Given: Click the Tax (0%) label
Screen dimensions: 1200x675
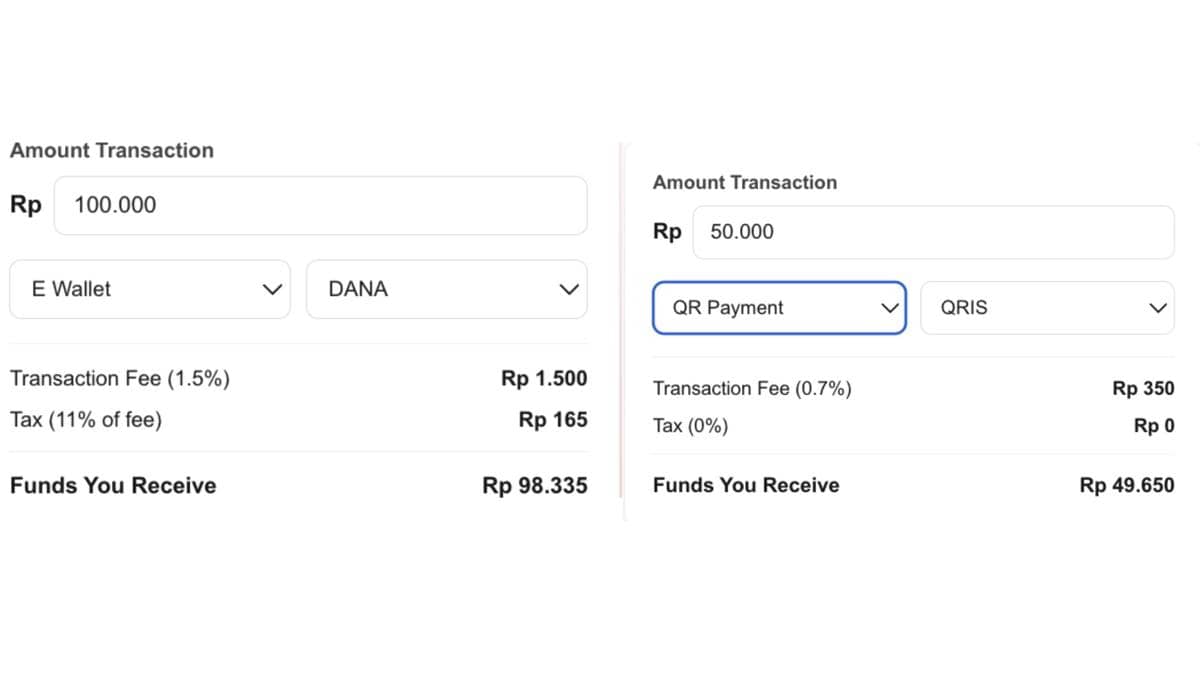Looking at the screenshot, I should [691, 426].
